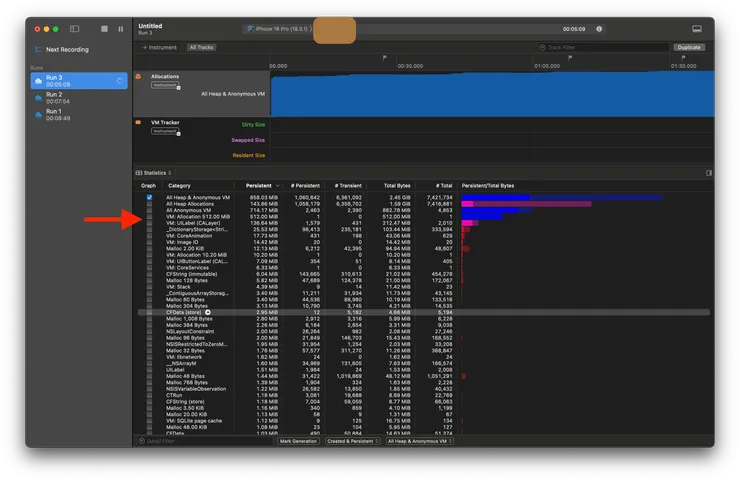Pause the recording with the pause icon

(121, 29)
